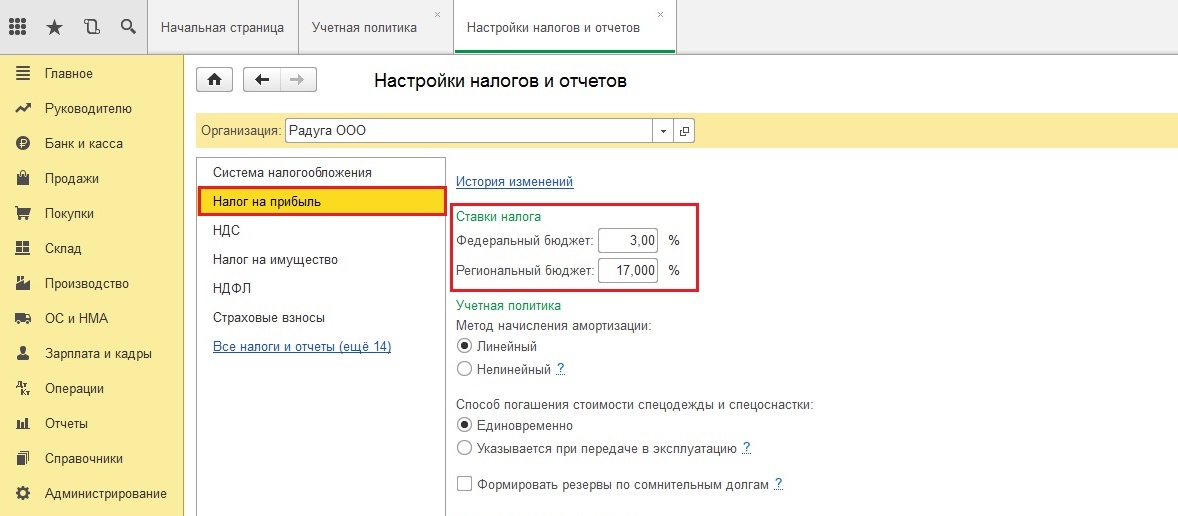
Task: Click the Главное hamburger icon
Action: tap(23, 74)
